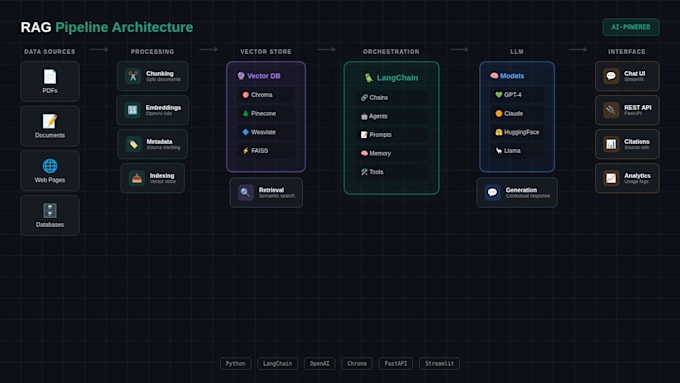
Task: Click the HuggingFace emoji icon
Action: click(x=499, y=132)
